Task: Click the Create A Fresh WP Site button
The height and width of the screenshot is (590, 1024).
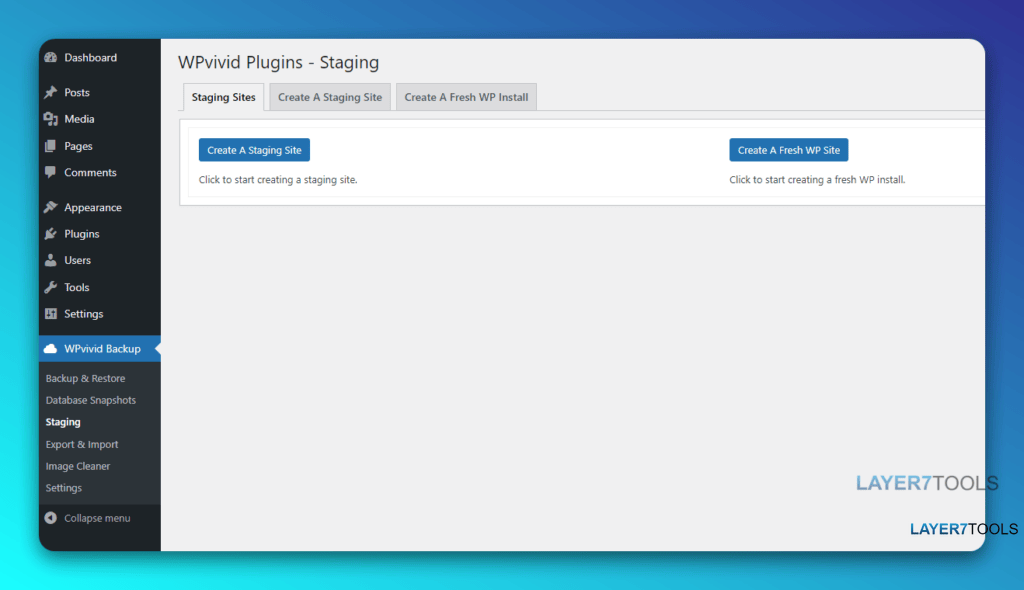Action: 788,150
